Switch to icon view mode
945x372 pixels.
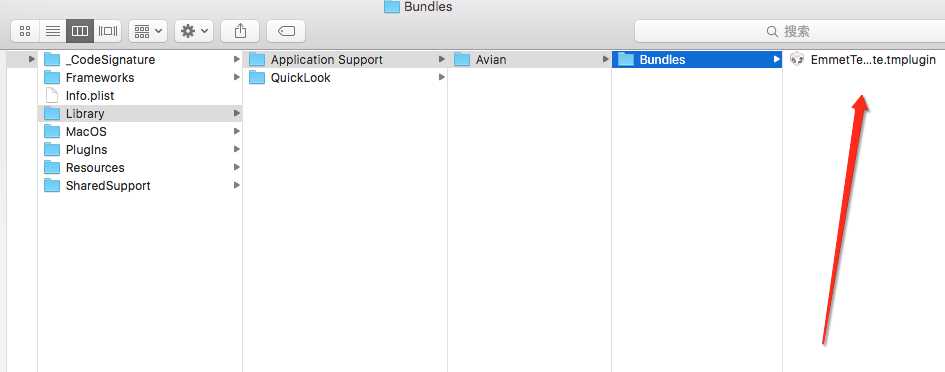coord(25,31)
